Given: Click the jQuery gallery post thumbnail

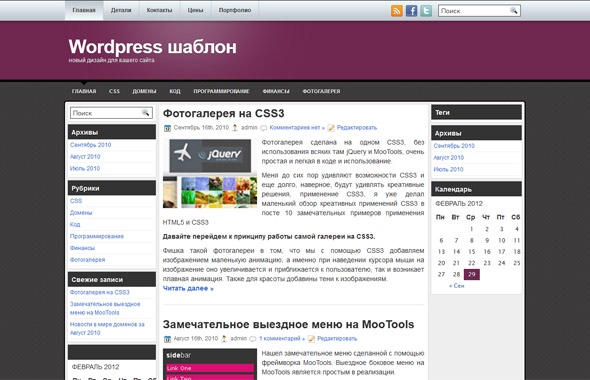Looking at the screenshot, I should point(210,173).
